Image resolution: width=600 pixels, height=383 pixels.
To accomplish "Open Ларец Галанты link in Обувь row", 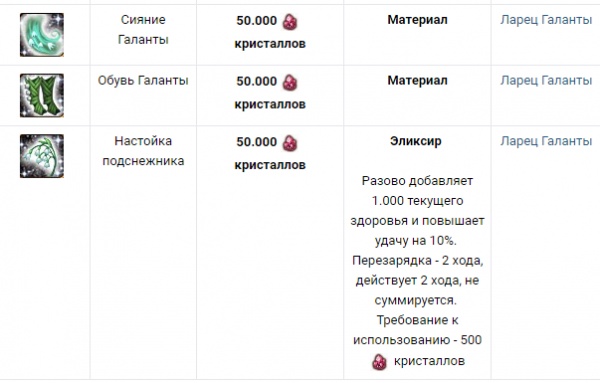I will click(x=546, y=80).
